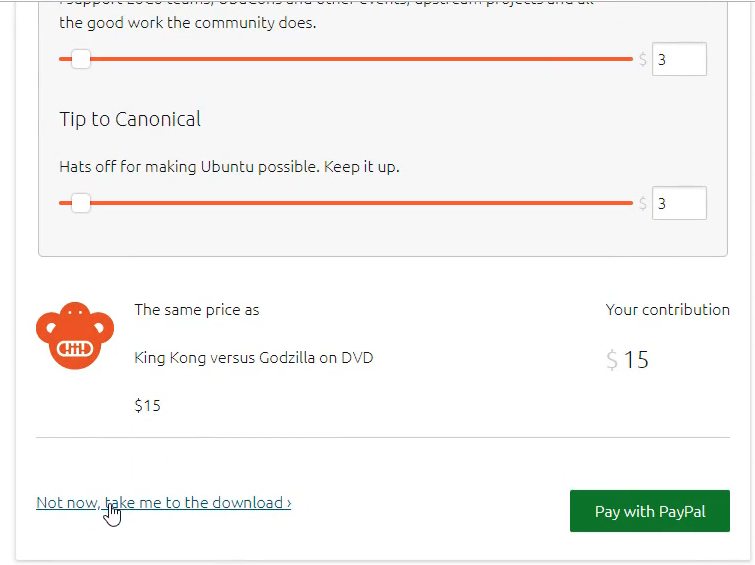755x565 pixels.
Task: Click the 'Tip to Canonical' heading
Action: pyautogui.click(x=130, y=119)
